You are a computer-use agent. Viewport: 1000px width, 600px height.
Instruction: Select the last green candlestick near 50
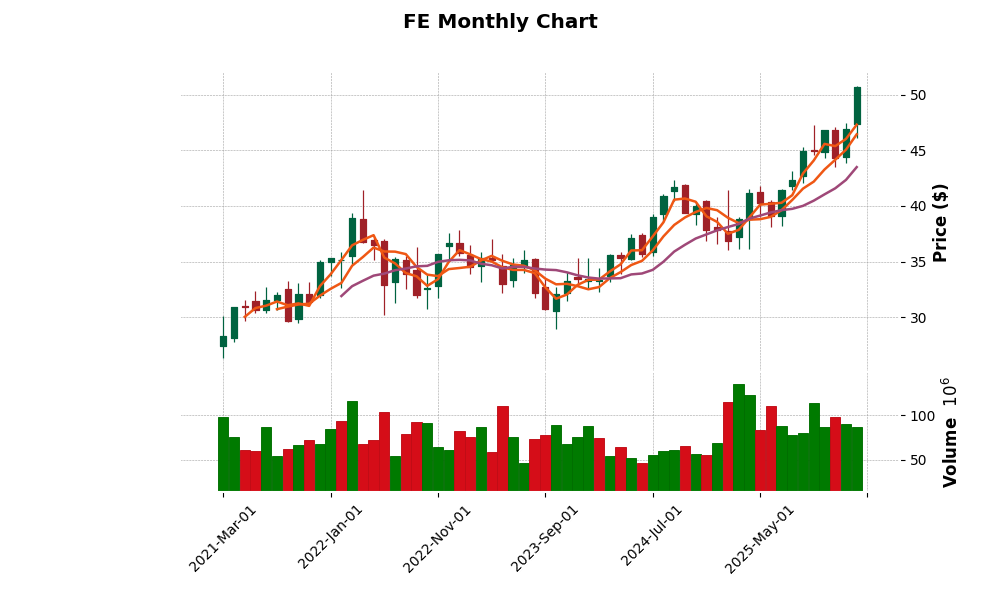tap(857, 105)
